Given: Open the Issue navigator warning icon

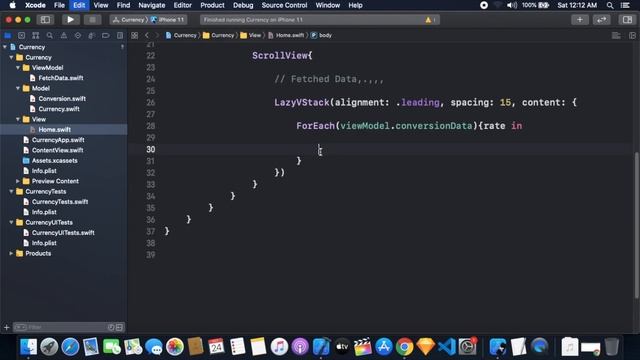Looking at the screenshot, I should 64,36.
